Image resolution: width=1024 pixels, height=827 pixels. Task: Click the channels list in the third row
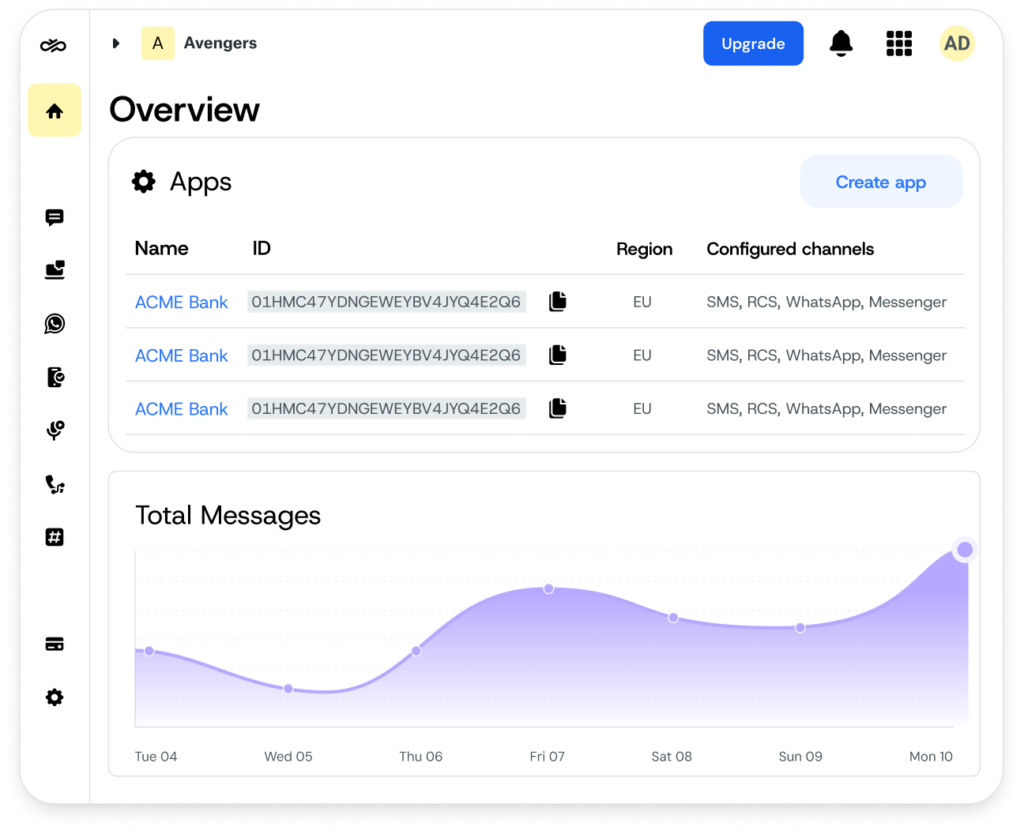point(826,409)
